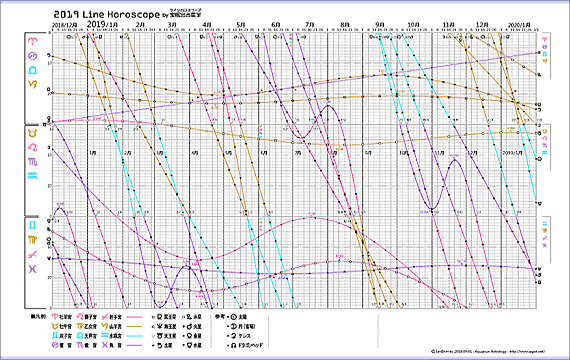Click the '3月' month label on the top axis
The width and height of the screenshot is (570, 360).
click(x=172, y=24)
